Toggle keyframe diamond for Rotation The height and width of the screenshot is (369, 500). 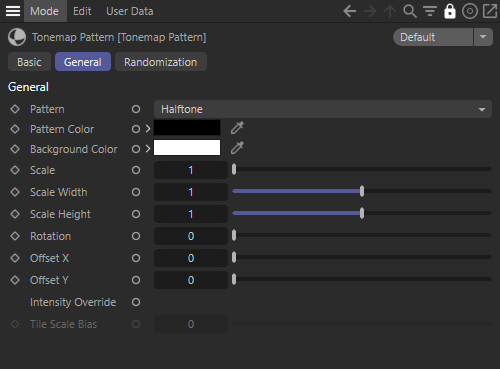15,236
